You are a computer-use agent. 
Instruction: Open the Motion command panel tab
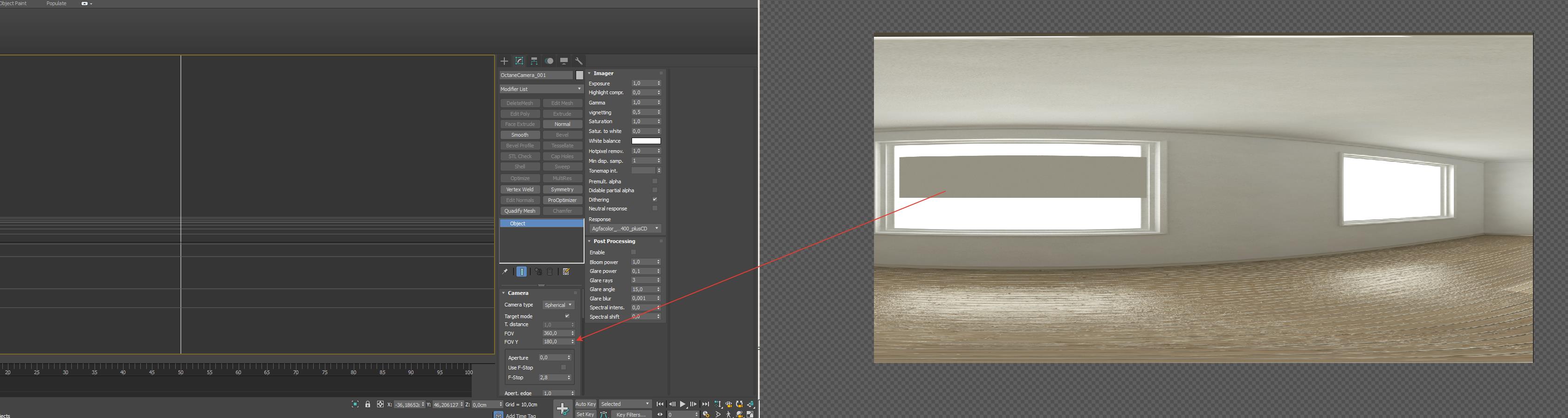550,61
